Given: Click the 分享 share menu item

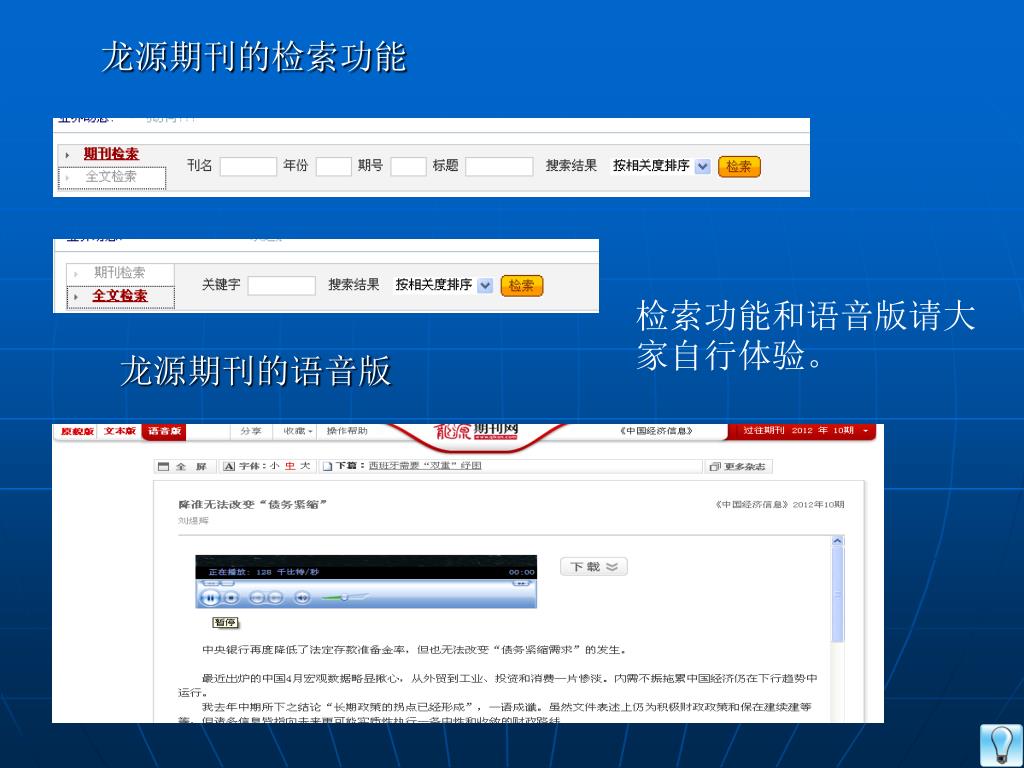Looking at the screenshot, I should point(251,431).
